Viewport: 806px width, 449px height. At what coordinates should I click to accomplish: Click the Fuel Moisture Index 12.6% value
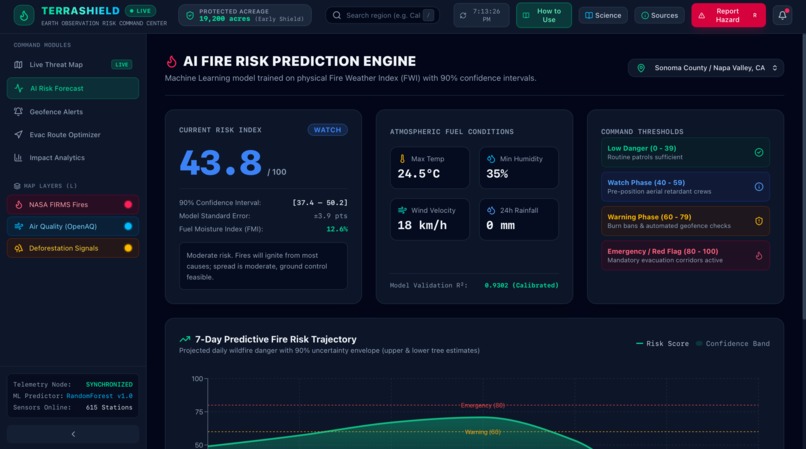click(x=337, y=229)
